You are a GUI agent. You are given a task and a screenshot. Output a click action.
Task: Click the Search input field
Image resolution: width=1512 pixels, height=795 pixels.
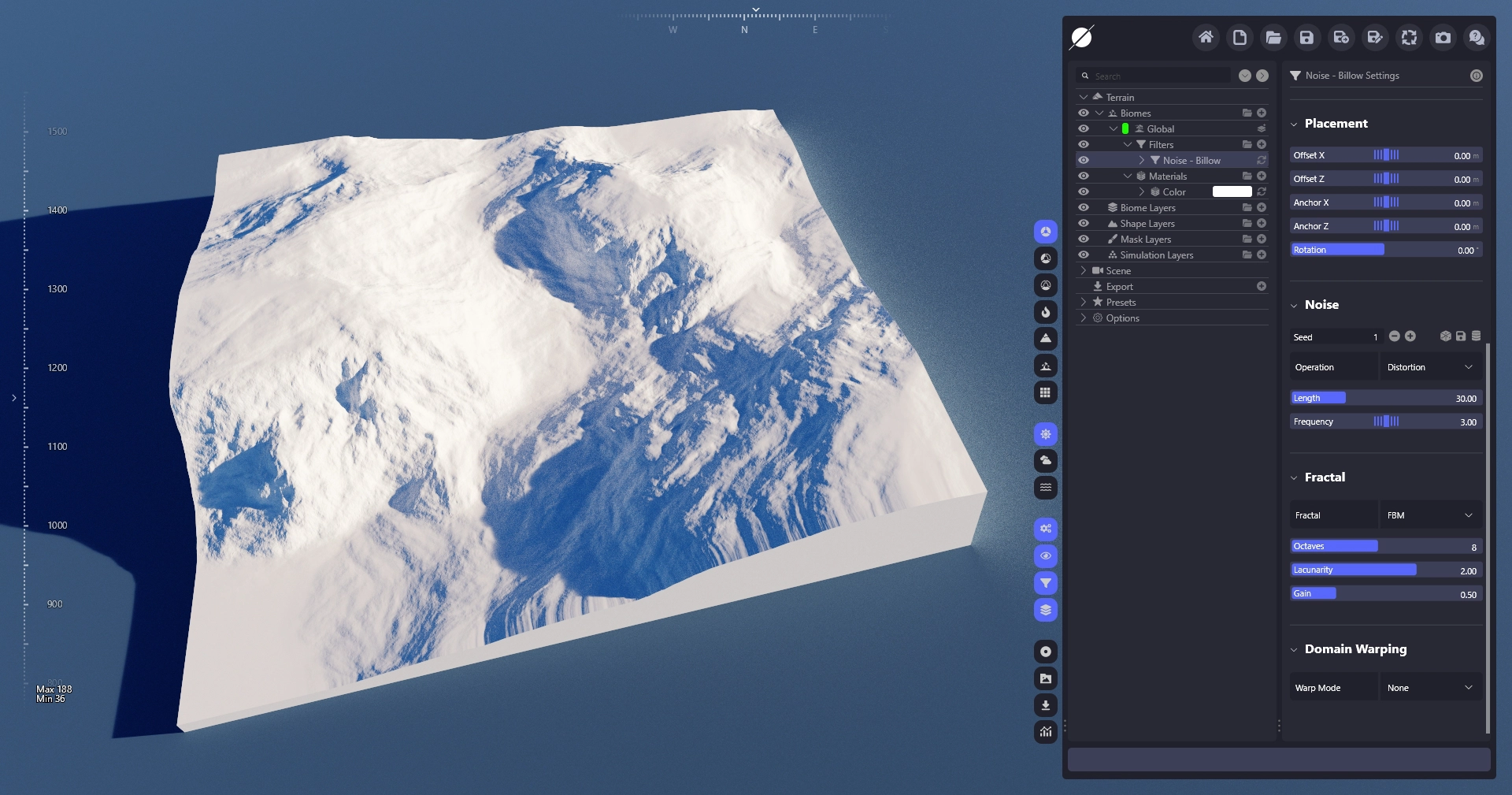(x=1159, y=76)
